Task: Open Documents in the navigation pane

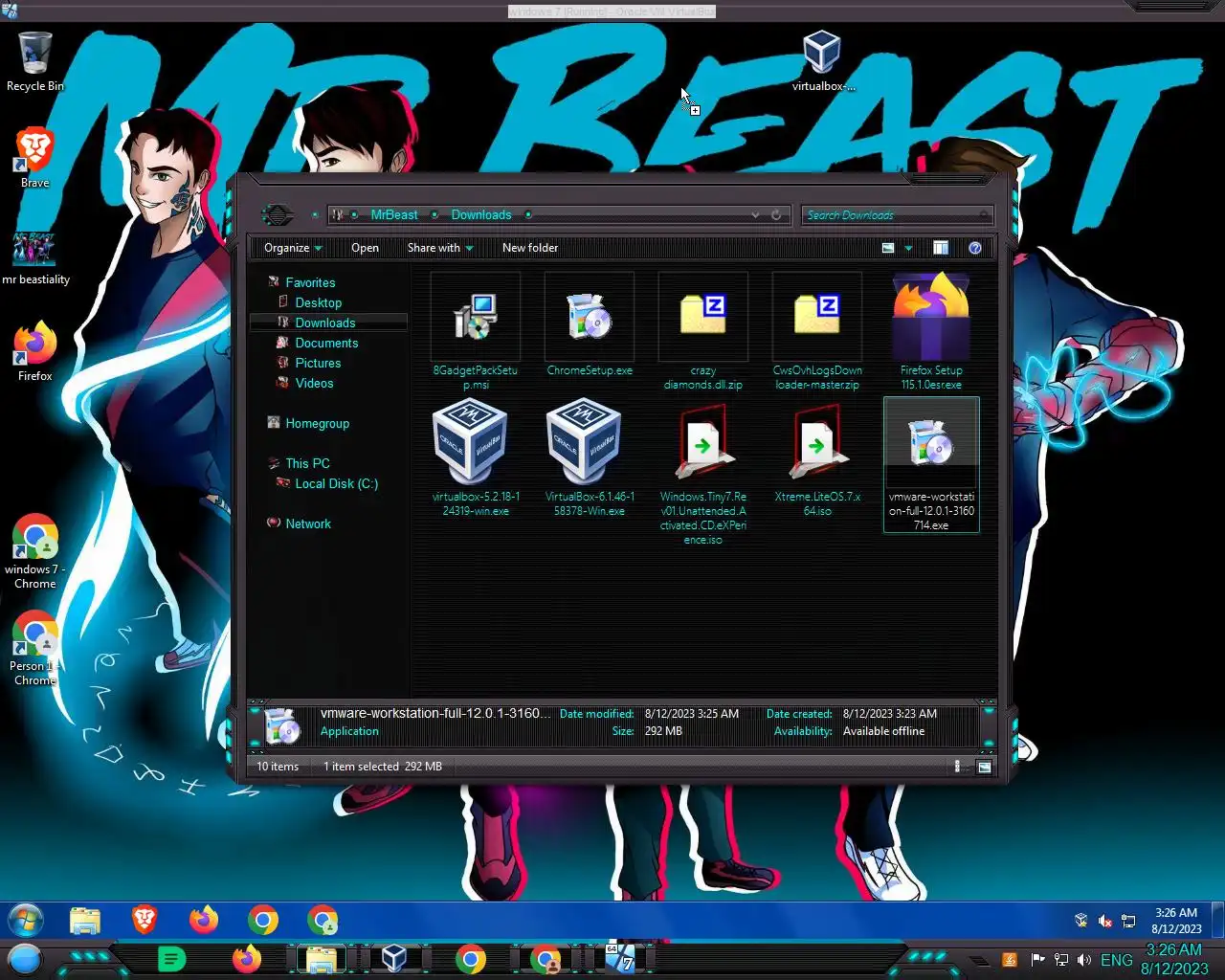Action: [x=326, y=343]
